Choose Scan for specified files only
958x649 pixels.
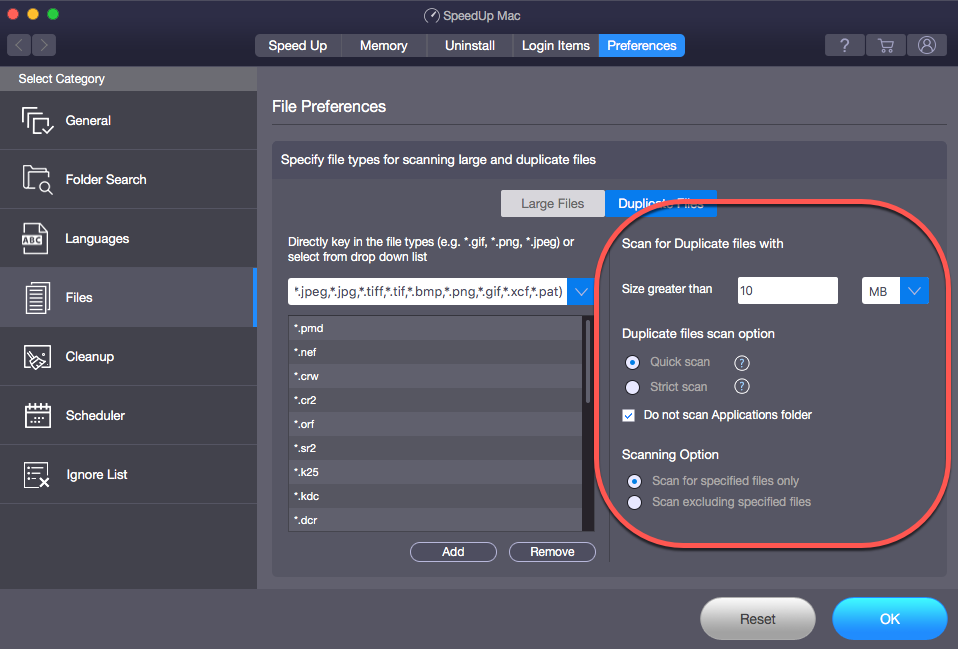coord(635,482)
